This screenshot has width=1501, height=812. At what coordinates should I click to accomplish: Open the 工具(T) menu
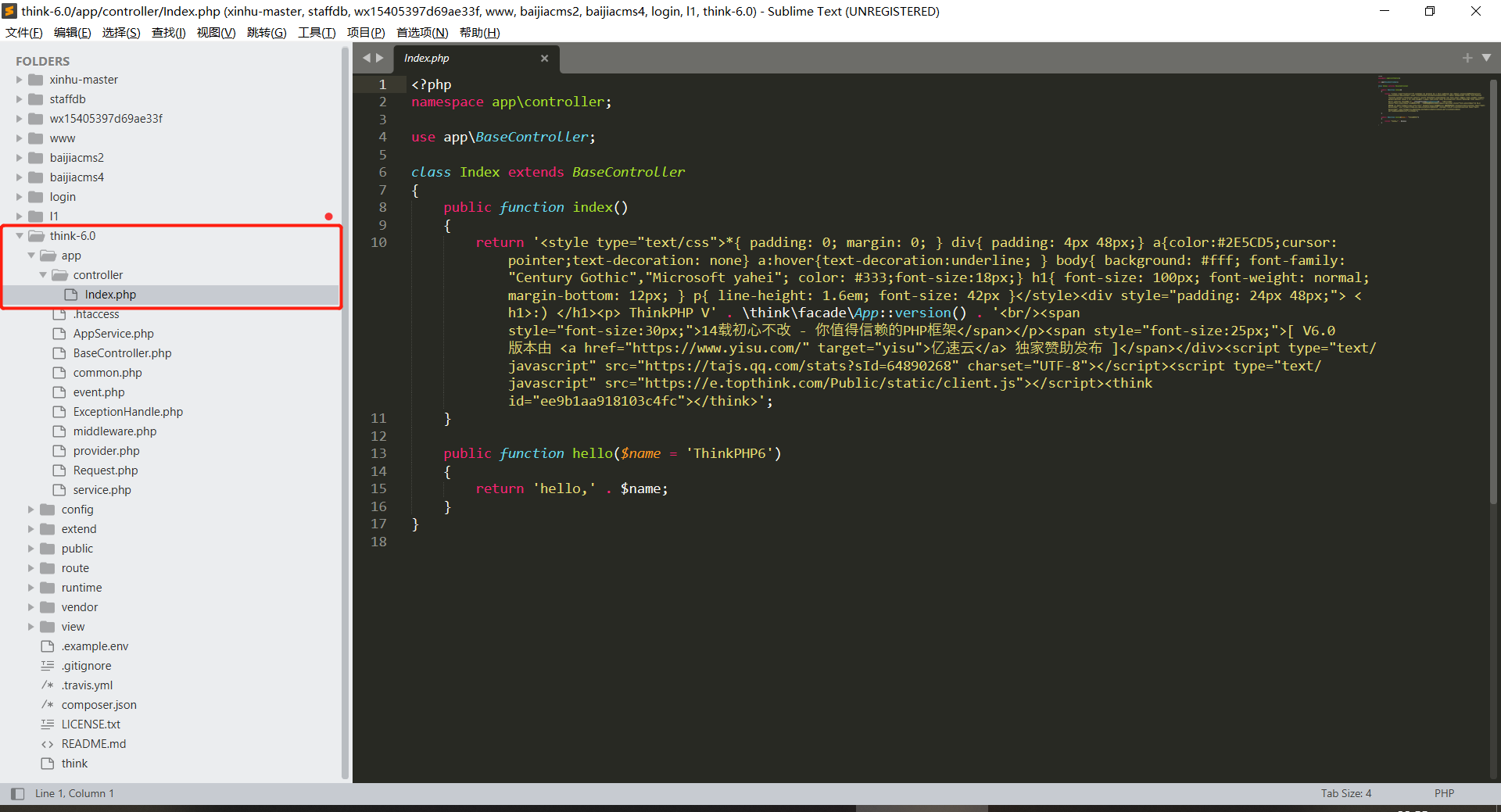317,32
